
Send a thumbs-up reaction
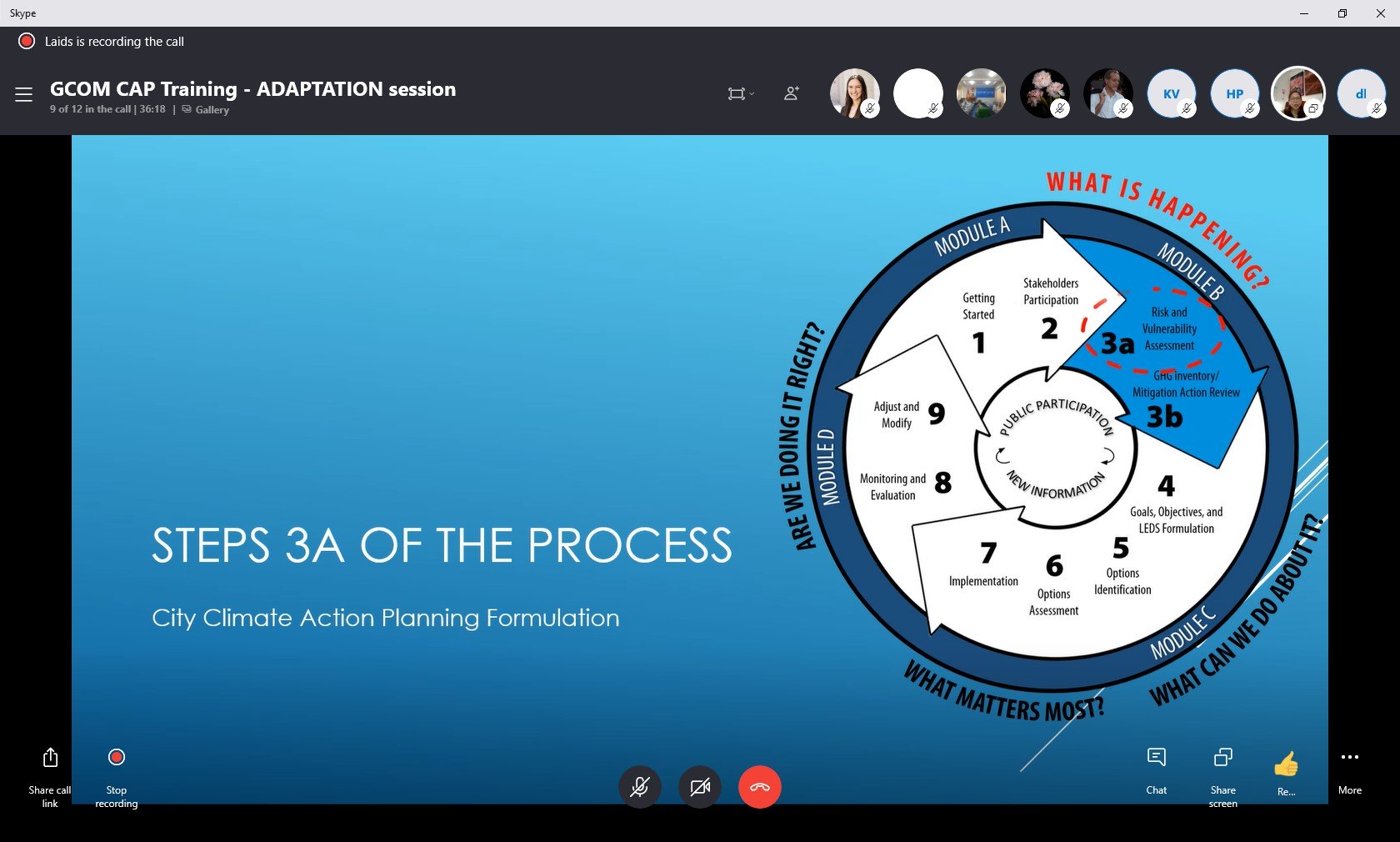click(1286, 764)
